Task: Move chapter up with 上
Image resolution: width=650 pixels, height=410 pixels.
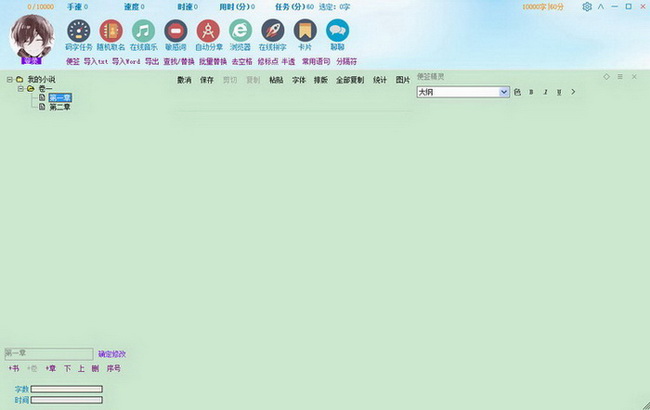Action: 81,368
